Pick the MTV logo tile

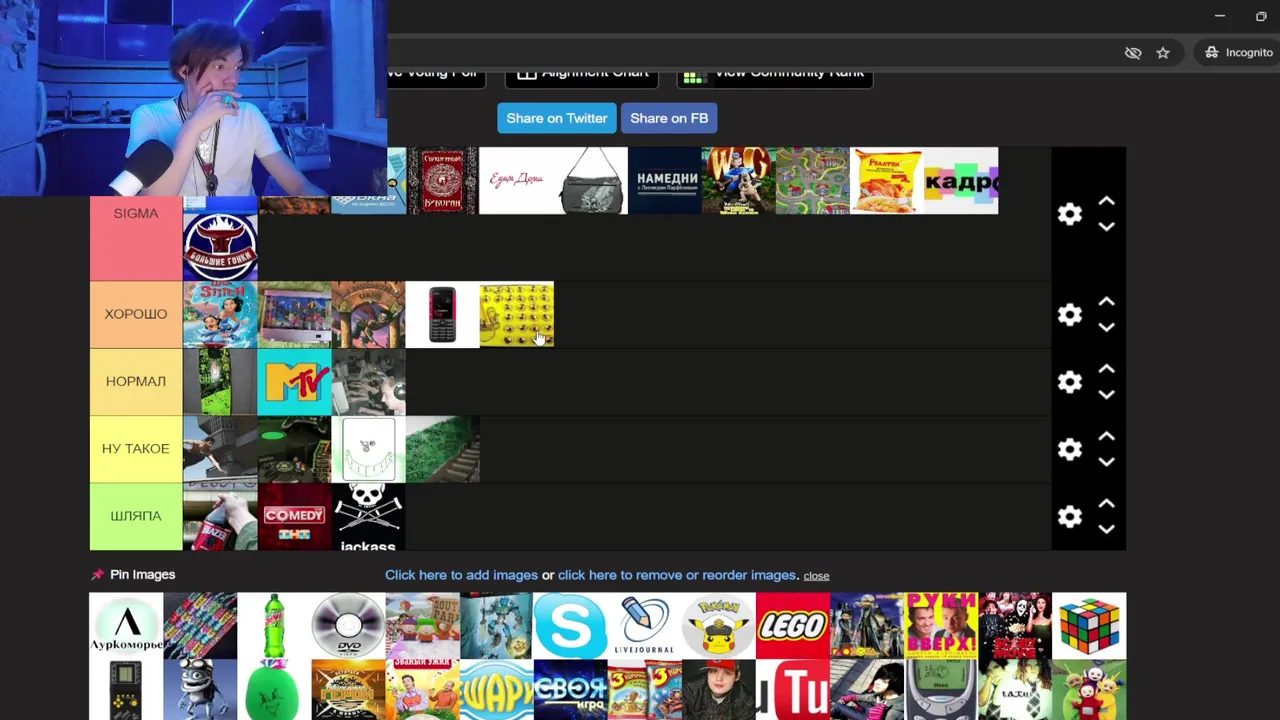point(294,381)
